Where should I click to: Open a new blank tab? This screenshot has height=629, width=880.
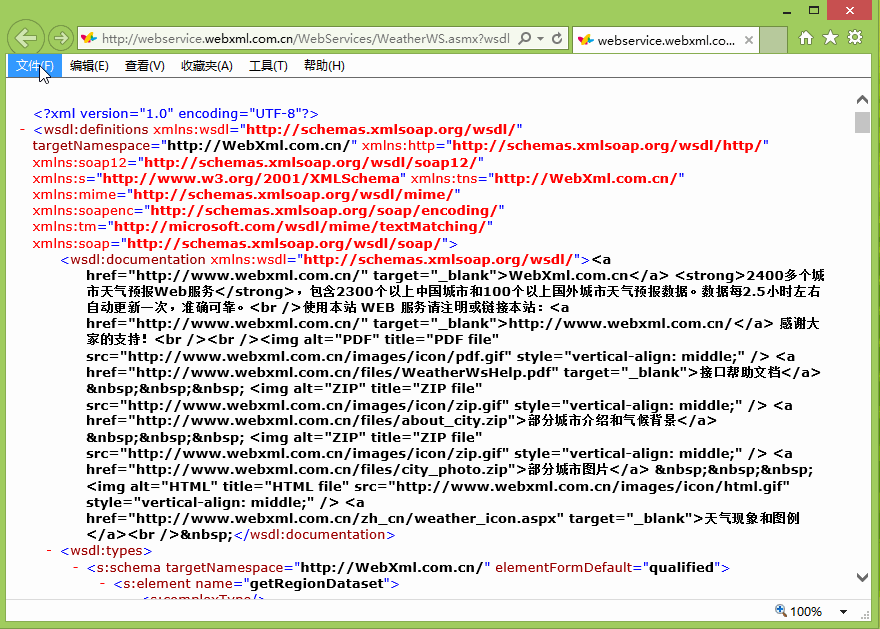[x=773, y=40]
